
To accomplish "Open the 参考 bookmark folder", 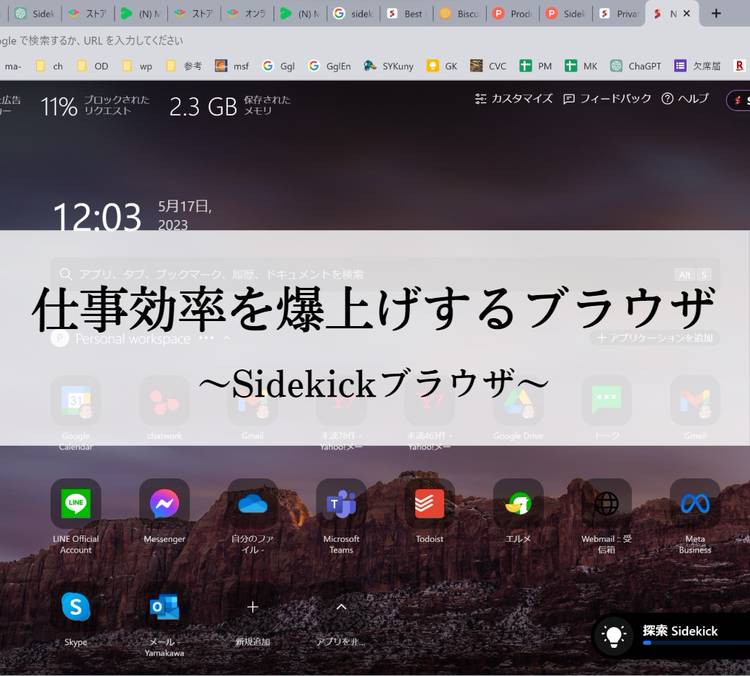I will click(x=184, y=66).
